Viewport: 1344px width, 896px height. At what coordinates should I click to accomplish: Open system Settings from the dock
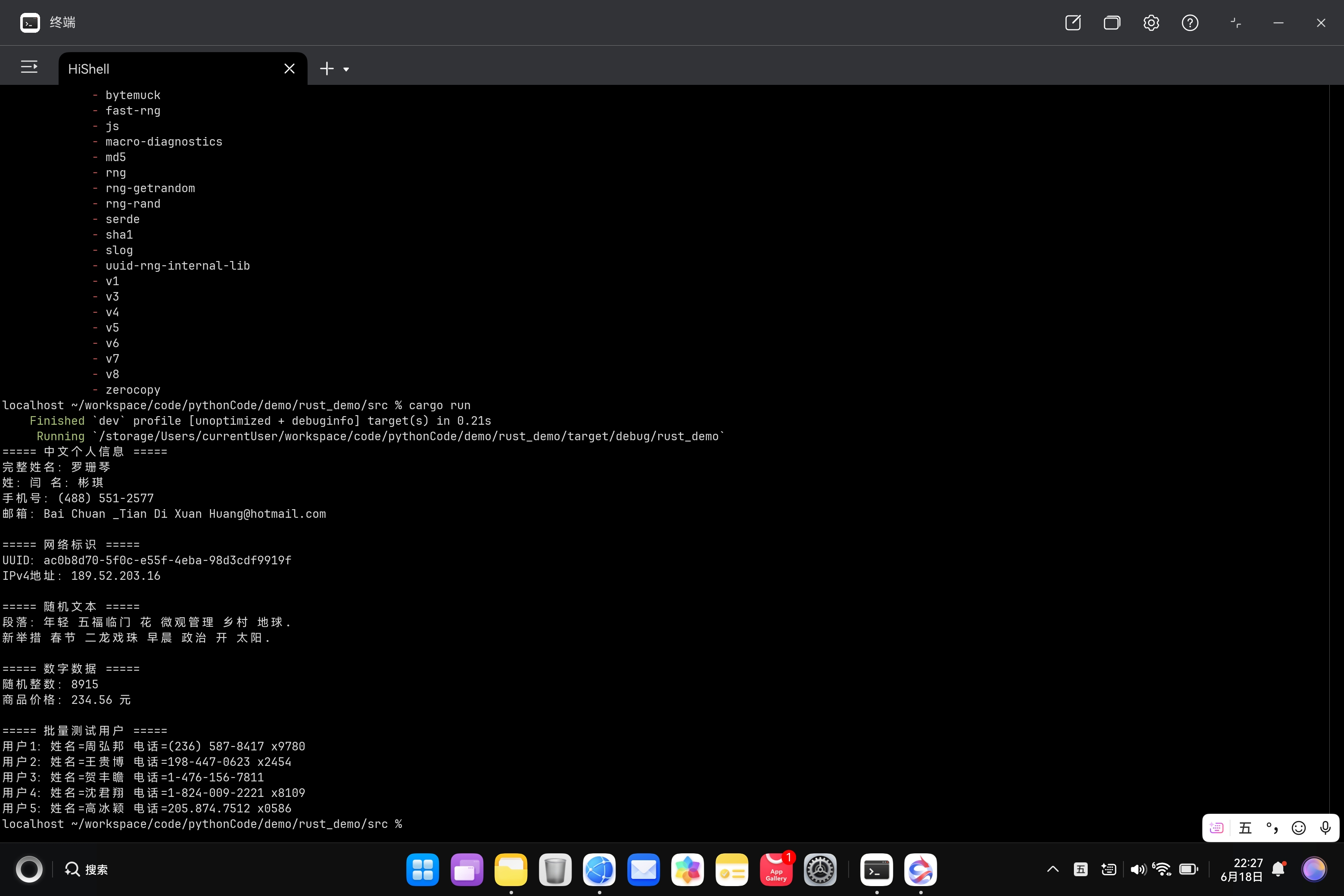(x=820, y=869)
